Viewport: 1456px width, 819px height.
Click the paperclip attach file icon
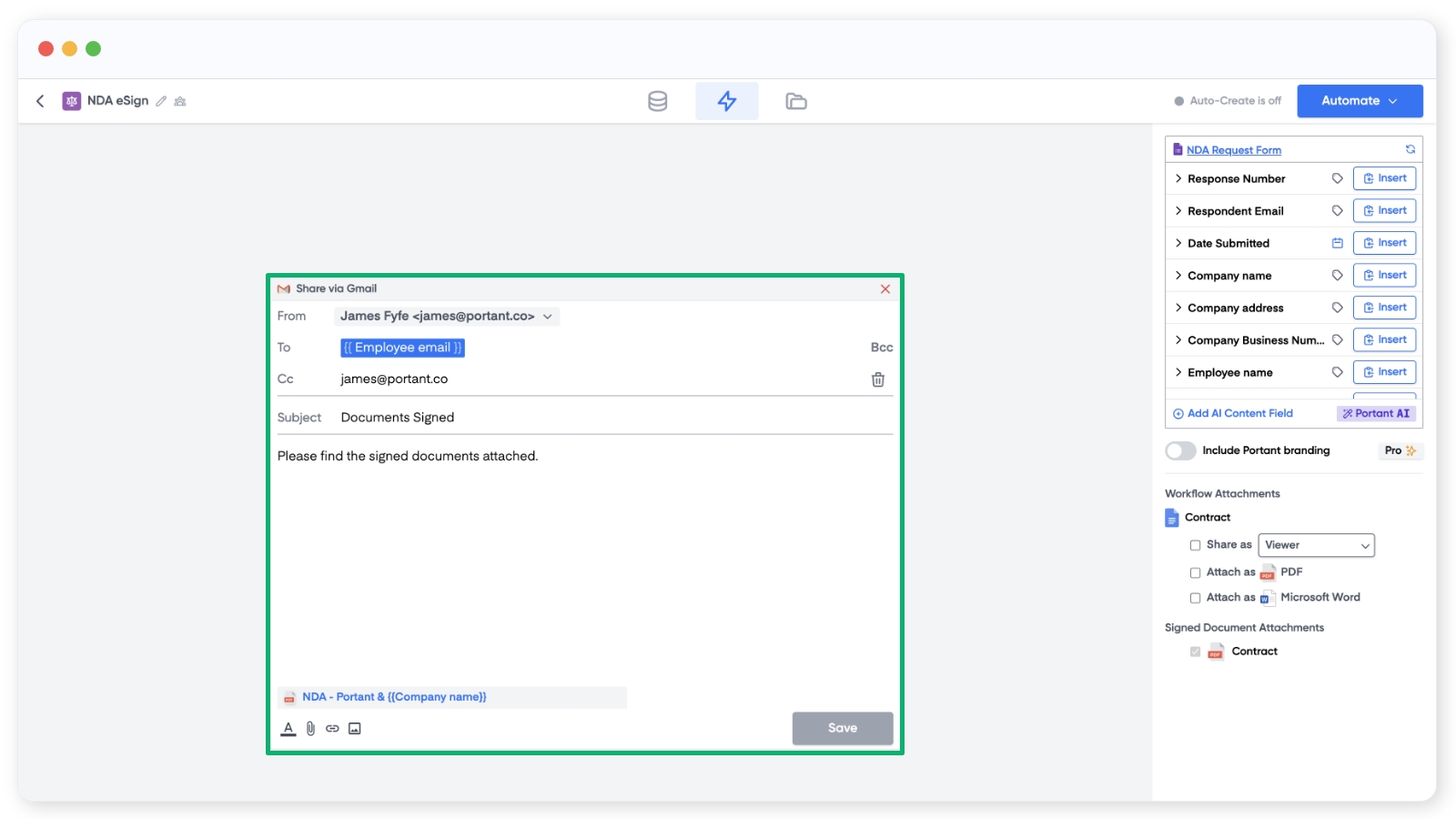310,728
